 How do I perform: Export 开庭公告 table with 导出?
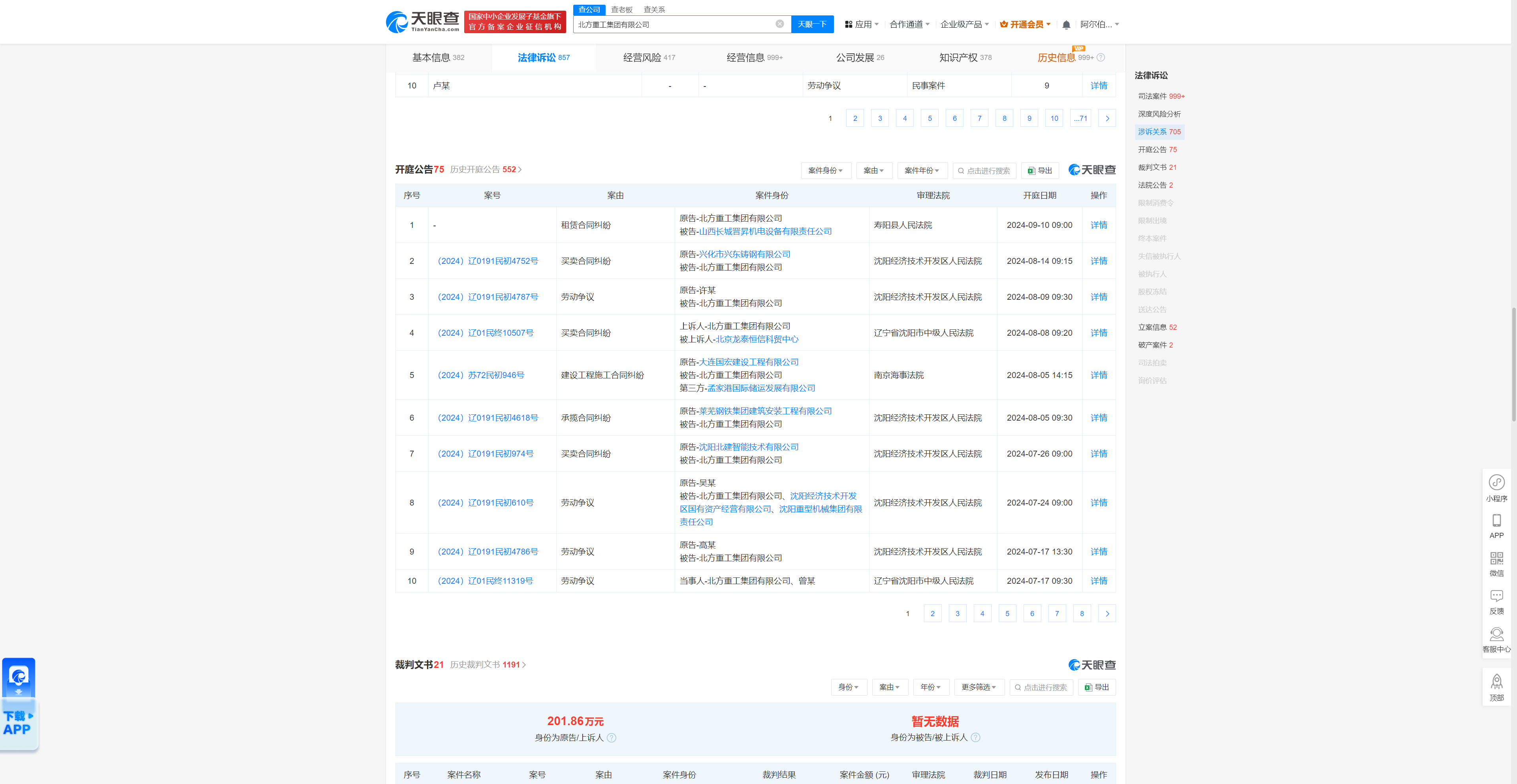pyautogui.click(x=1040, y=171)
